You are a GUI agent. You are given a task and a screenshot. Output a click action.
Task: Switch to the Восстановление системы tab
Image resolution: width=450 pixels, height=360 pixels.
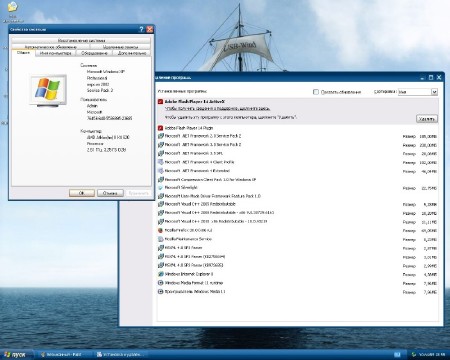81,41
